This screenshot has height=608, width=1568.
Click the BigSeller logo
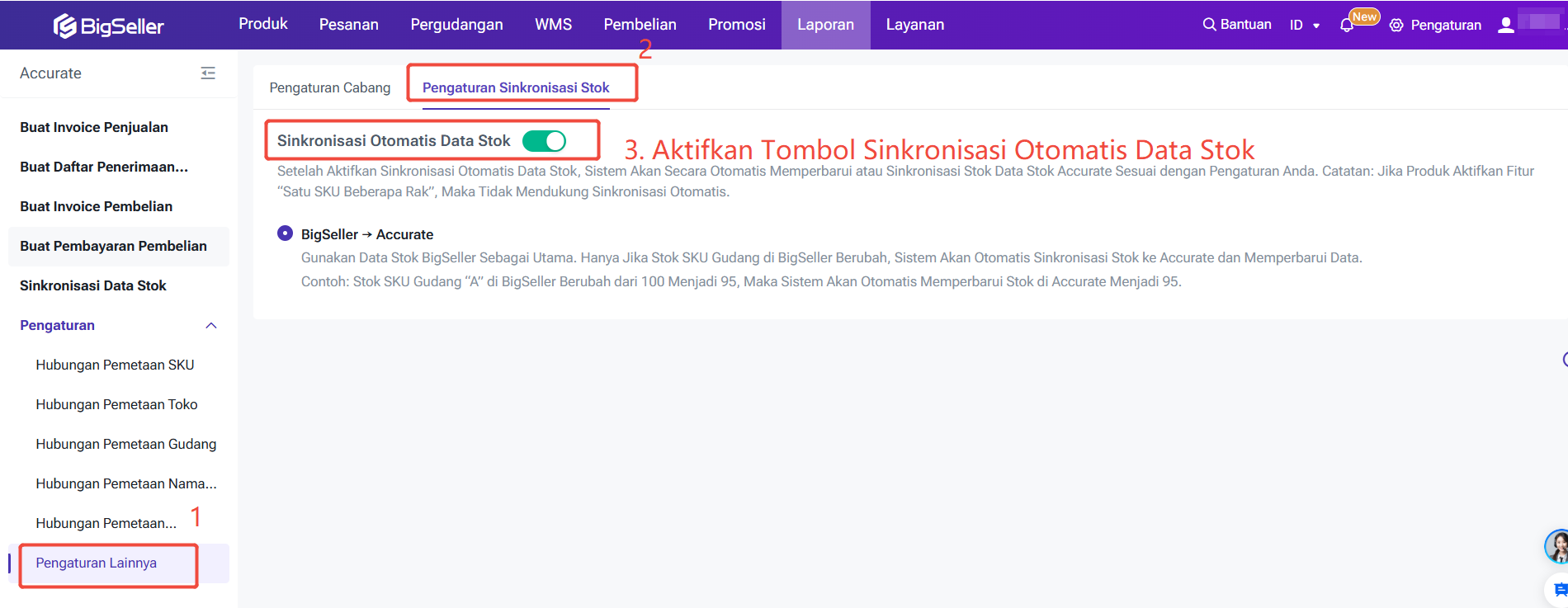point(109,26)
